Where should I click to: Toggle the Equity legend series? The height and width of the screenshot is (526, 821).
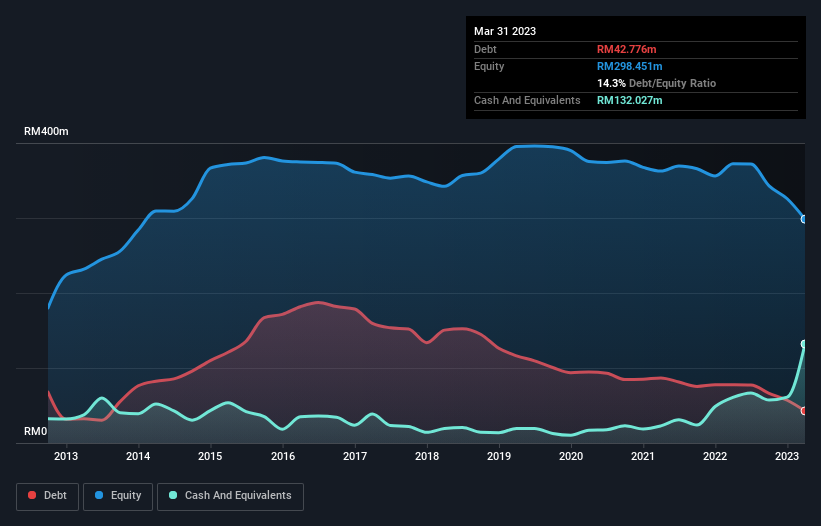click(x=119, y=495)
